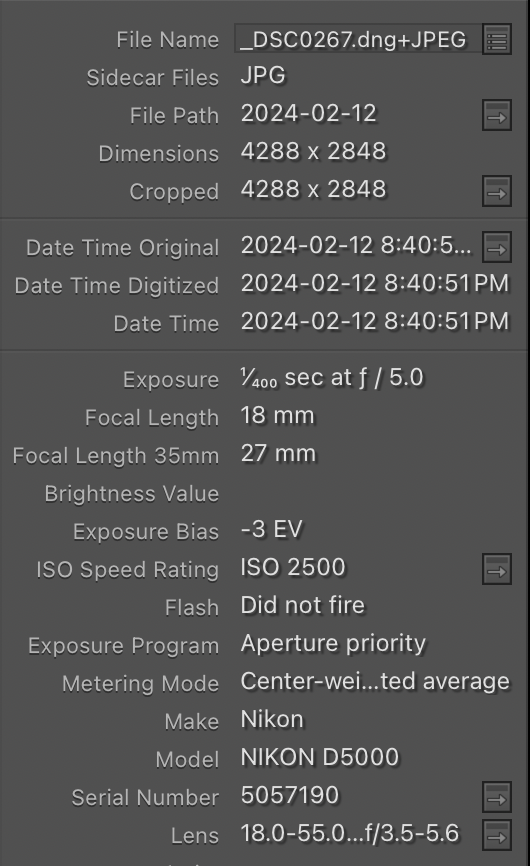The width and height of the screenshot is (530, 866).
Task: Click arrow icon next to Serial Number
Action: click(497, 797)
